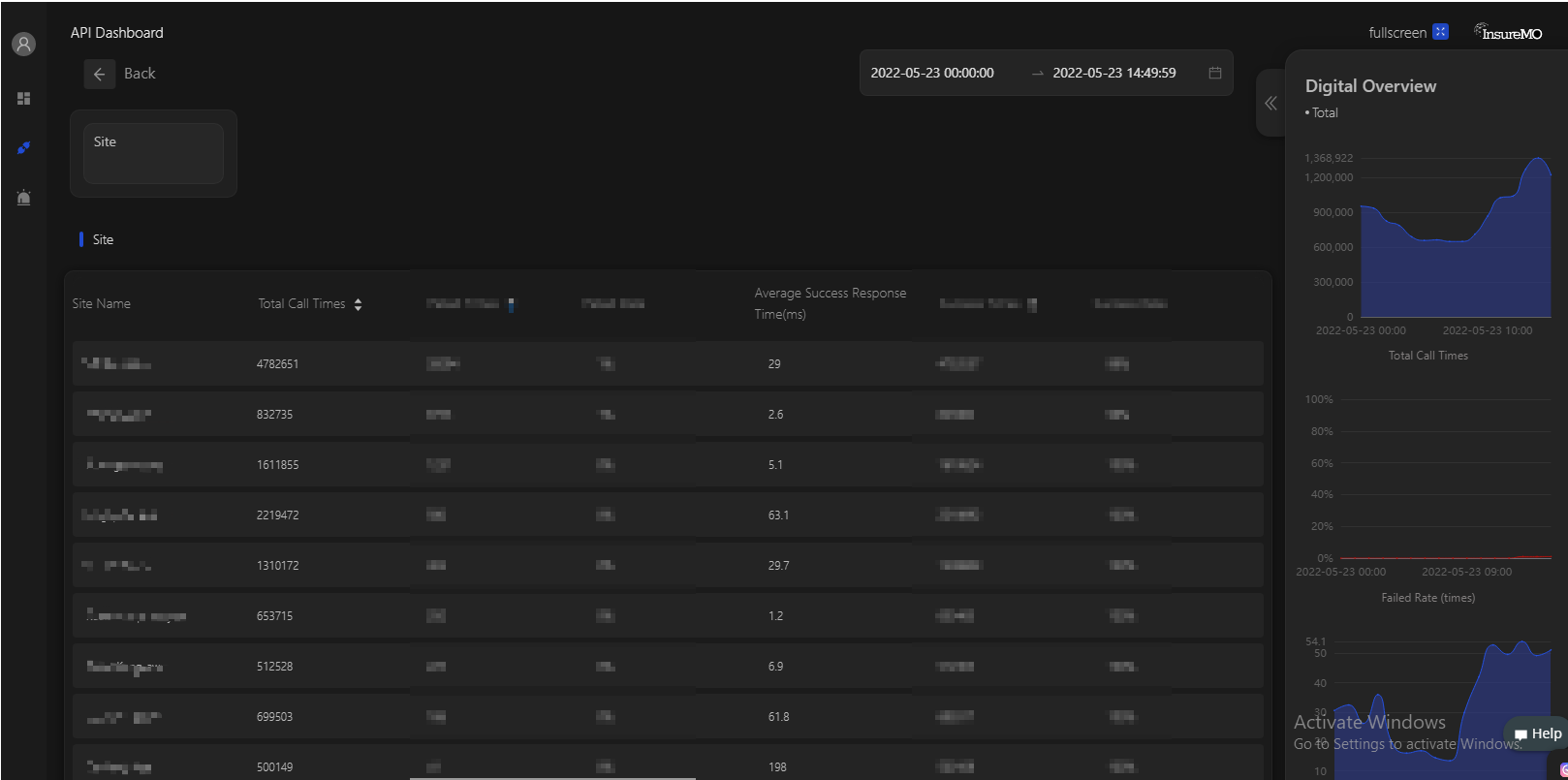The width and height of the screenshot is (1568, 780).
Task: Click the Total legend item in Digital Overview
Action: click(x=1322, y=112)
